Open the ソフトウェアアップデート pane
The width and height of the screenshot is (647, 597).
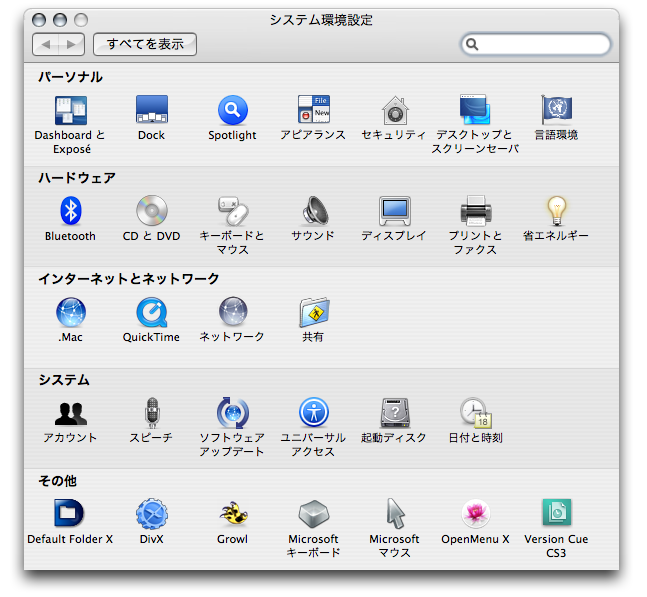[x=232, y=414]
